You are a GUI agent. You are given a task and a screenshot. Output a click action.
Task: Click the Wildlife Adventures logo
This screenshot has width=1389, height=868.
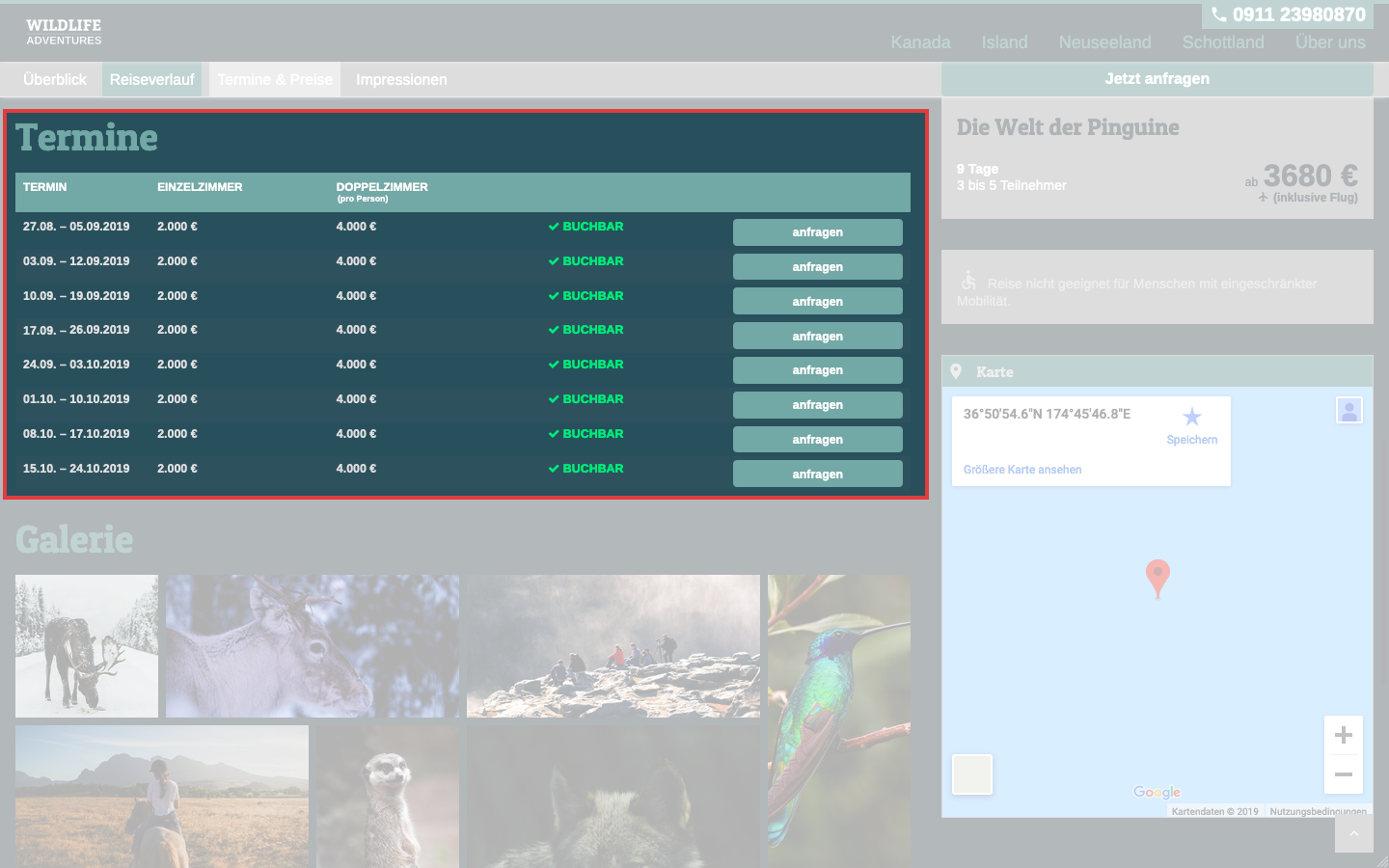point(64,32)
